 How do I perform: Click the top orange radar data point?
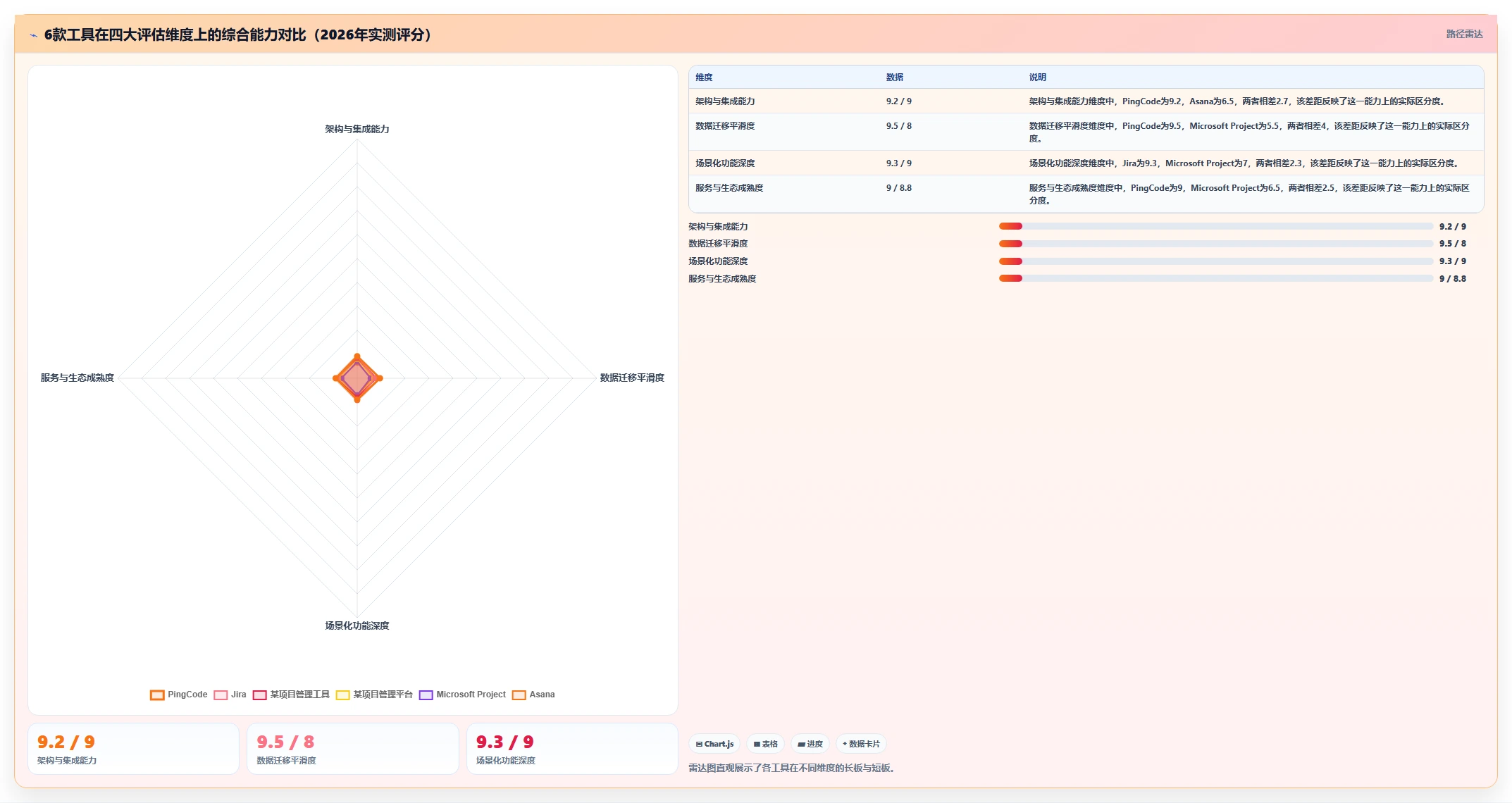(357, 356)
